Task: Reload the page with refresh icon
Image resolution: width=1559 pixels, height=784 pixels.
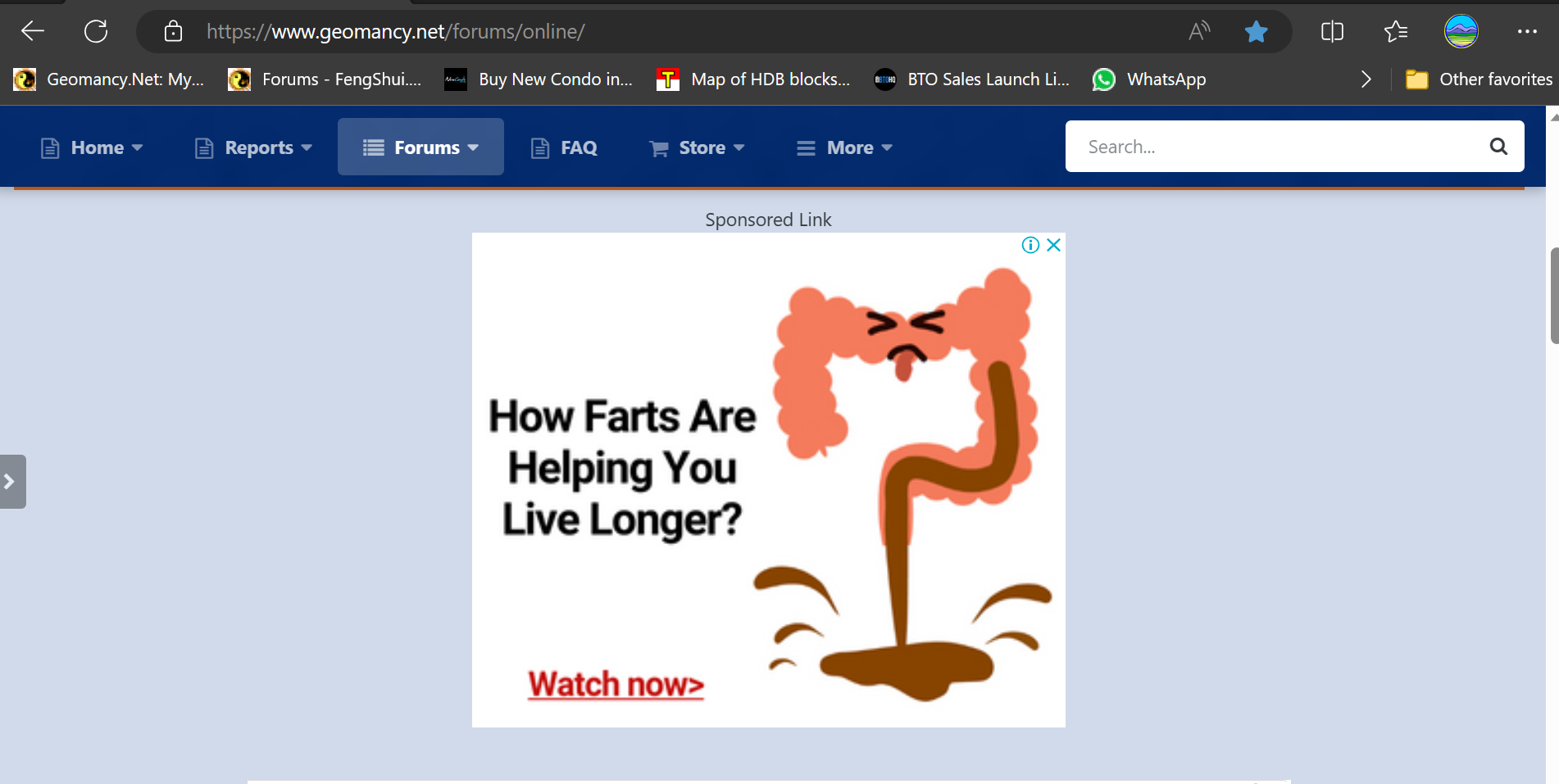Action: tap(96, 31)
